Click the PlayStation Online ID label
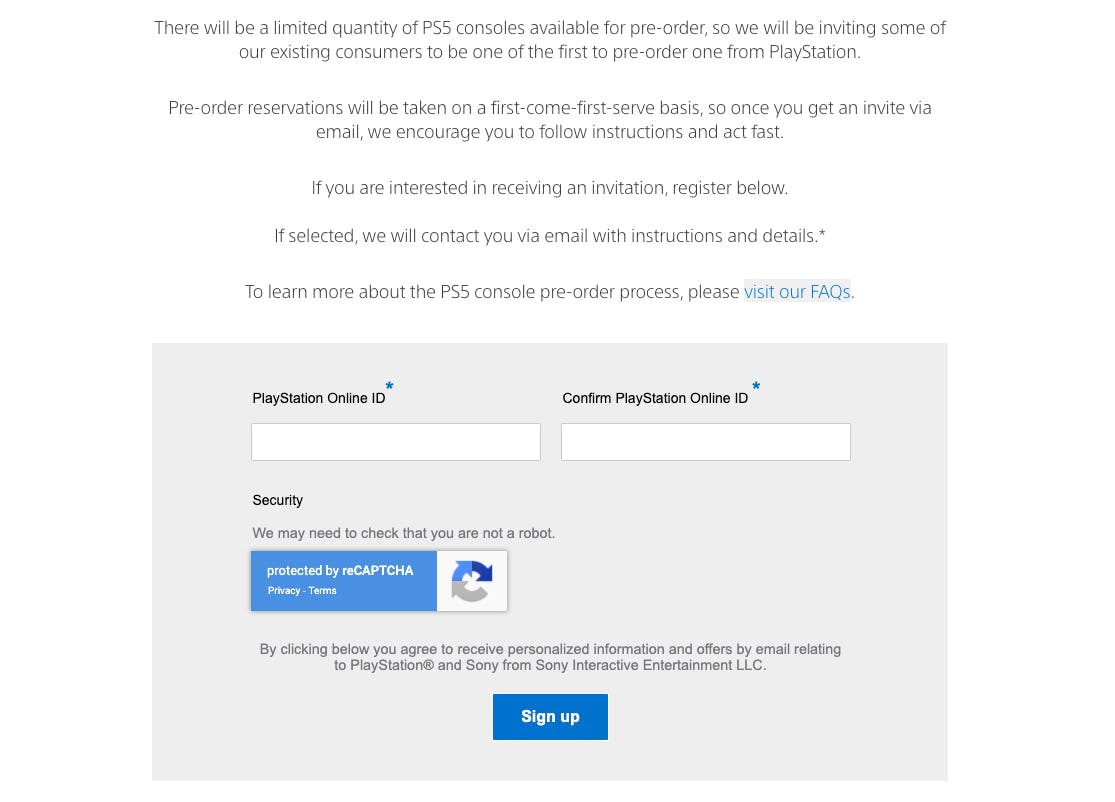 tap(319, 398)
